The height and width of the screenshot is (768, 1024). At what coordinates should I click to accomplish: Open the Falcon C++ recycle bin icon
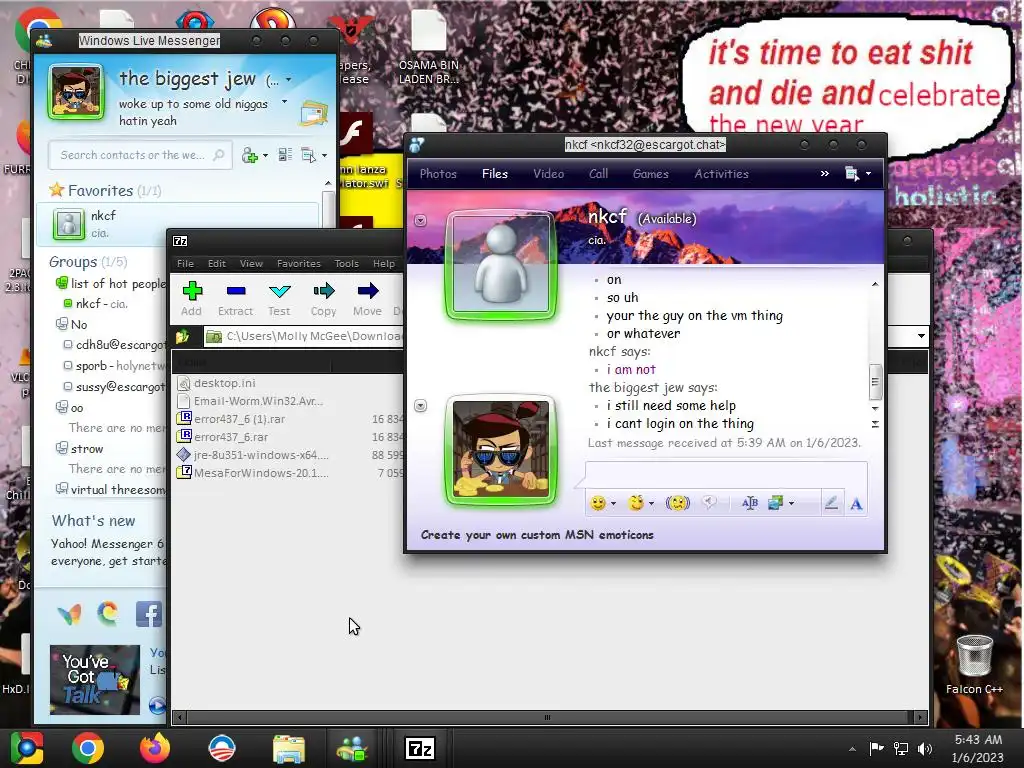(x=974, y=664)
